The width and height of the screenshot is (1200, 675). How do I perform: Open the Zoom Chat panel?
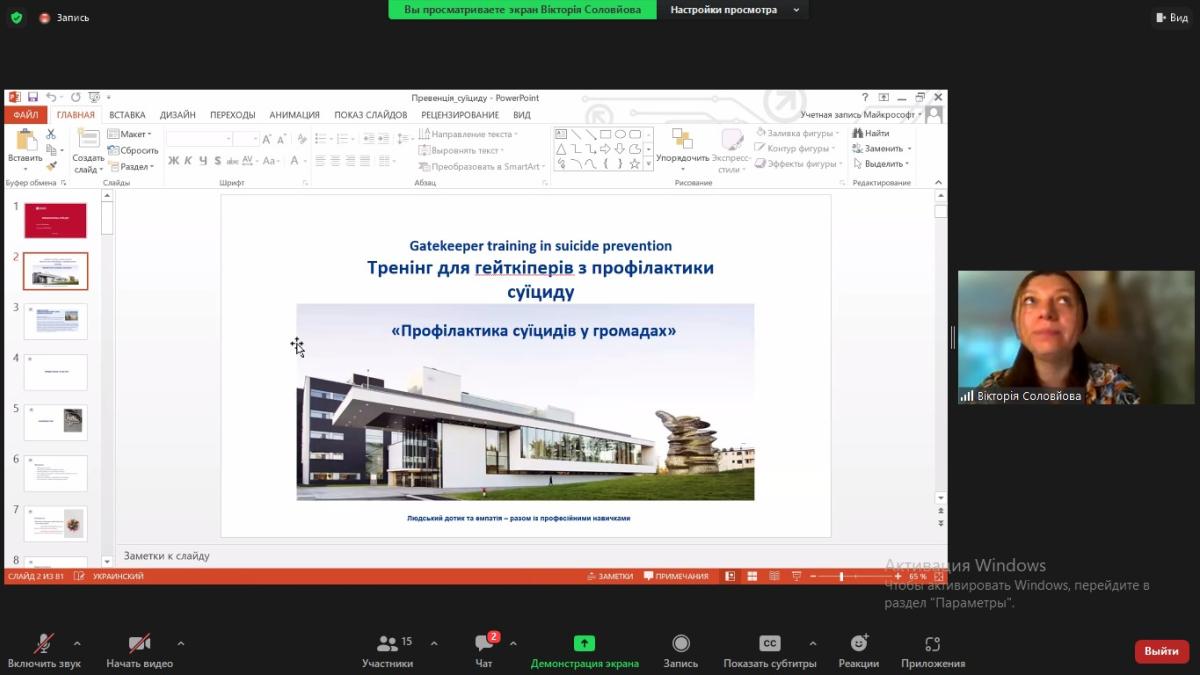pyautogui.click(x=484, y=644)
